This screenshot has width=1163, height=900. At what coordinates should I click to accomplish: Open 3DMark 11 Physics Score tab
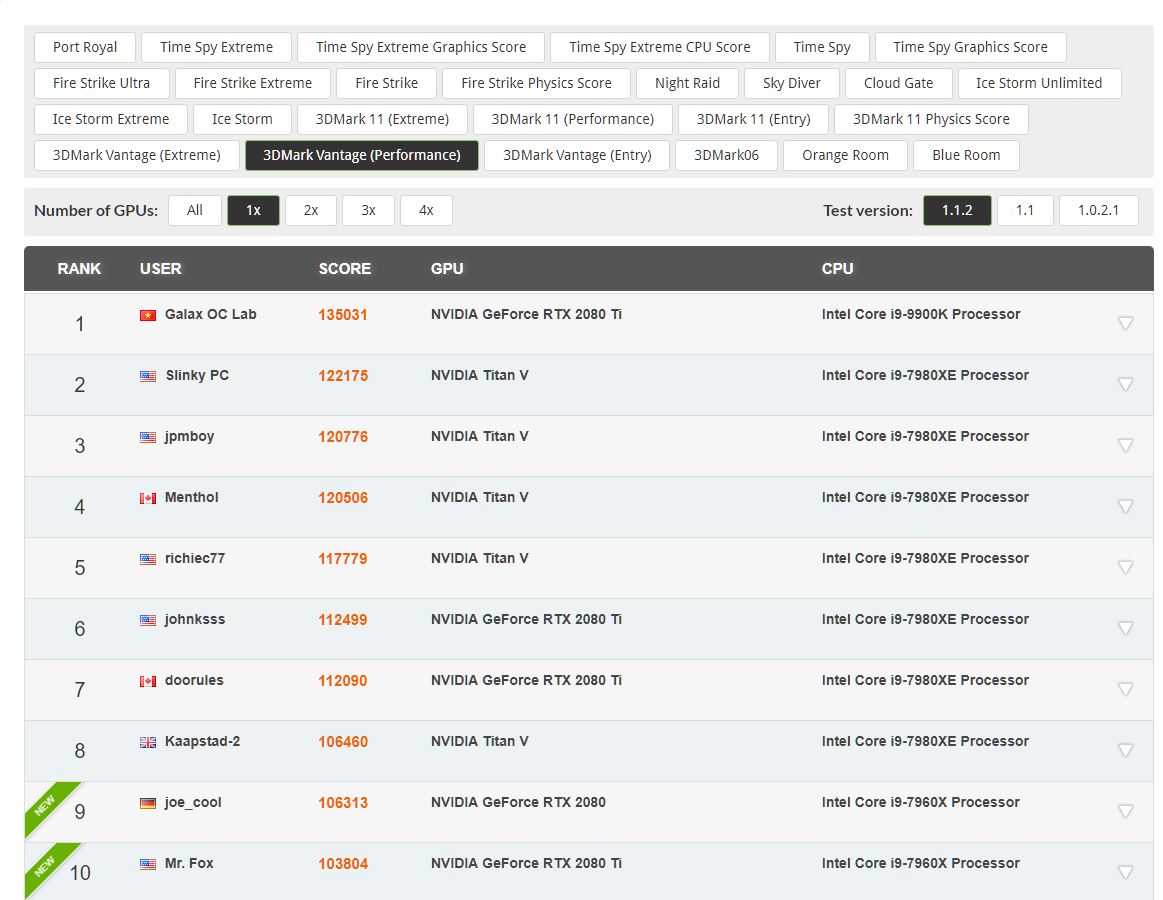click(x=931, y=119)
